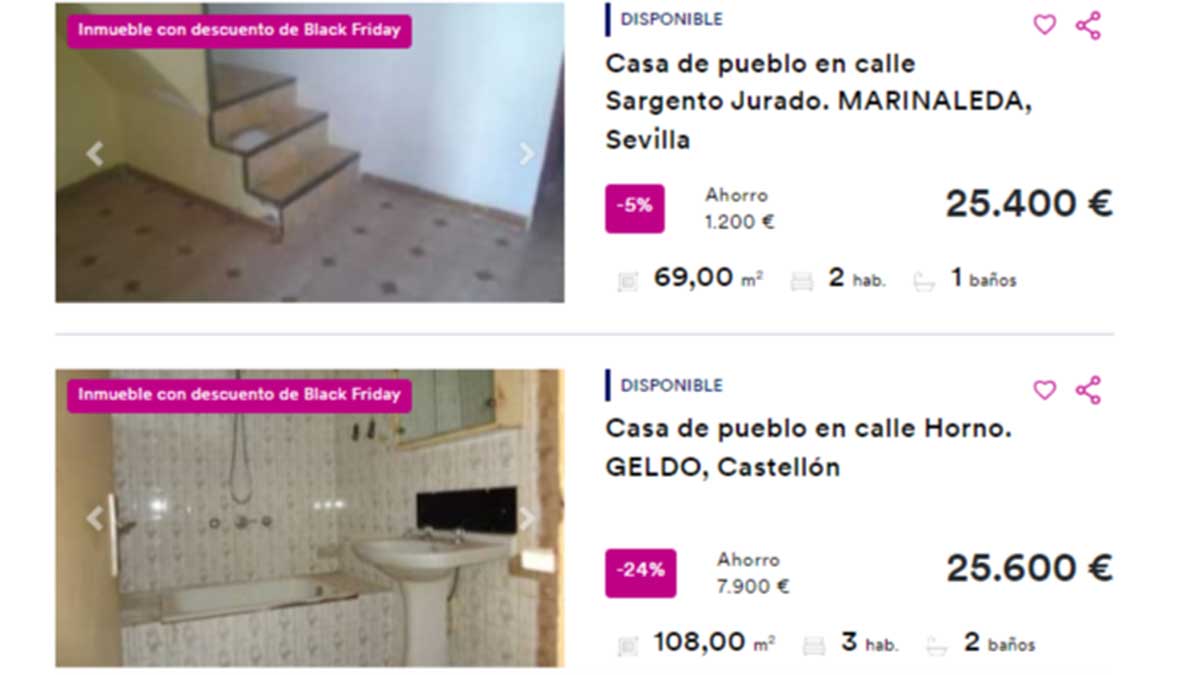This screenshot has height=675, width=1200.
Task: Click the 108,00 m² surface detail
Action: coord(697,644)
